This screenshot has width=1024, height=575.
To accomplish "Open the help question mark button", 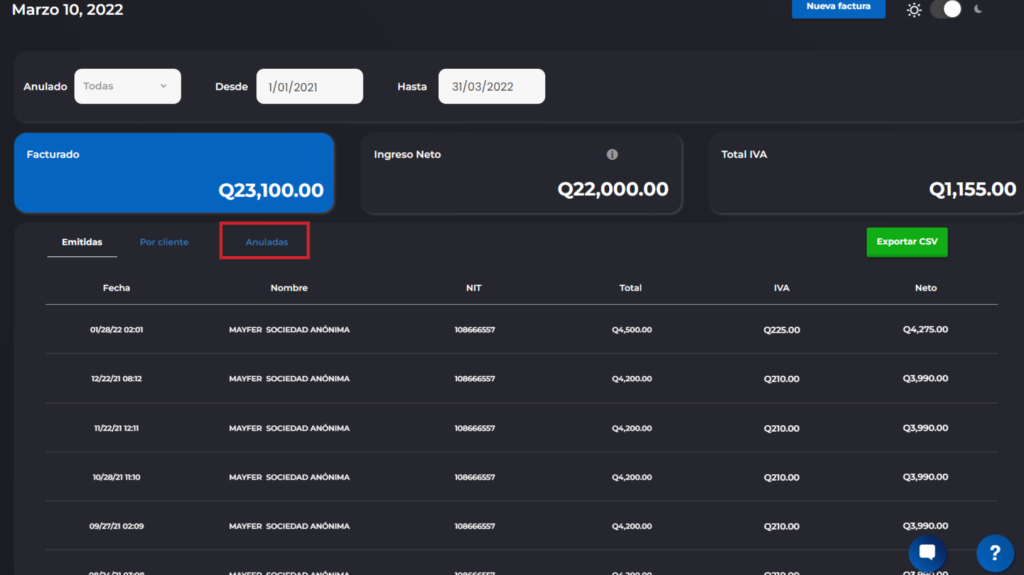I will pos(994,552).
